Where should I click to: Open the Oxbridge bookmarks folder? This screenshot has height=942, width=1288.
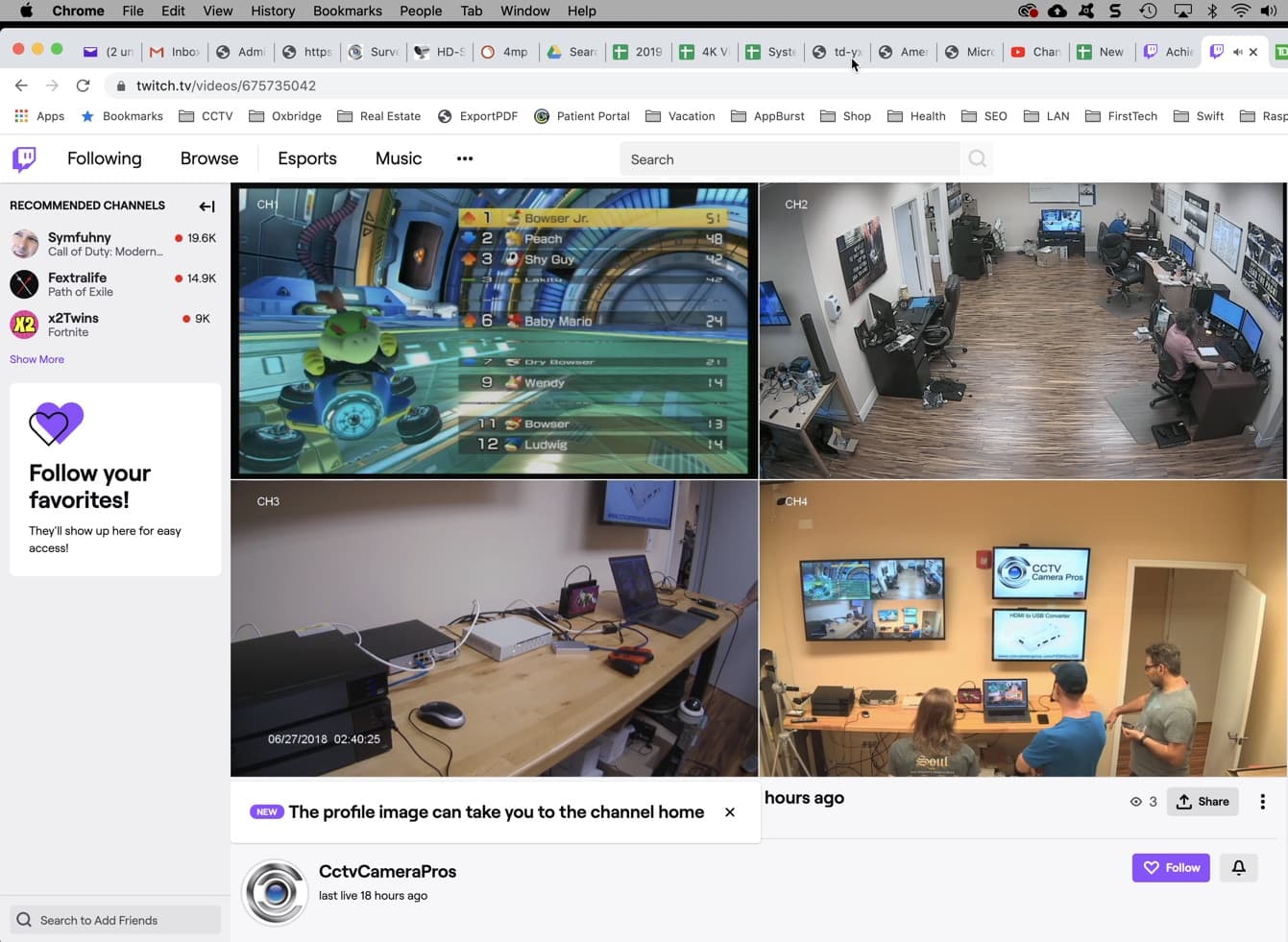[285, 116]
